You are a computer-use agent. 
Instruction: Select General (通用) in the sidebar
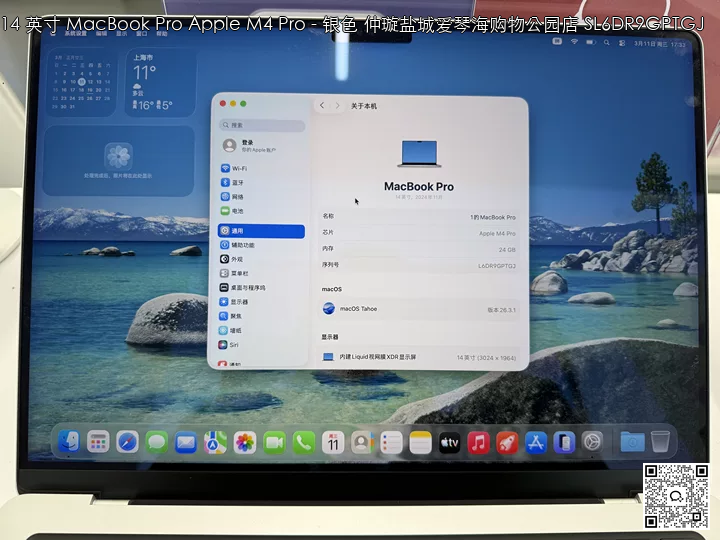pos(261,231)
